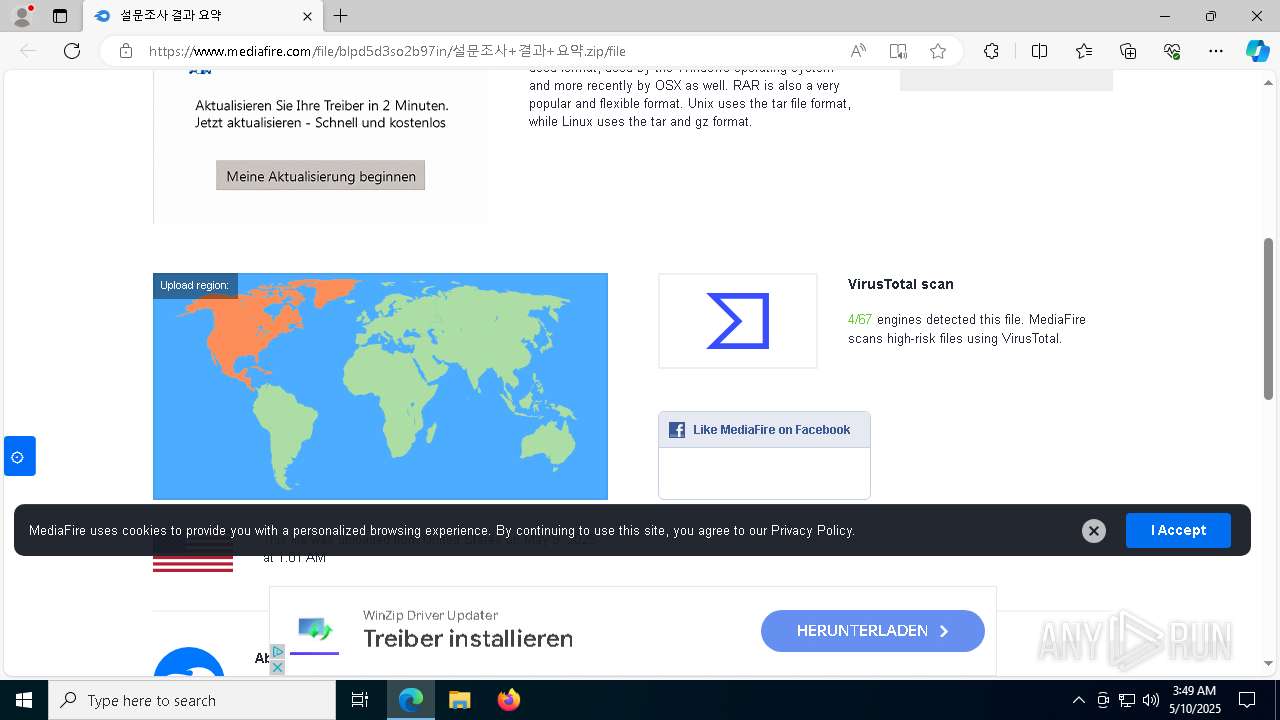Click Meine Aktualisierung beginnen button
Viewport: 1280px width, 720px height.
[320, 176]
